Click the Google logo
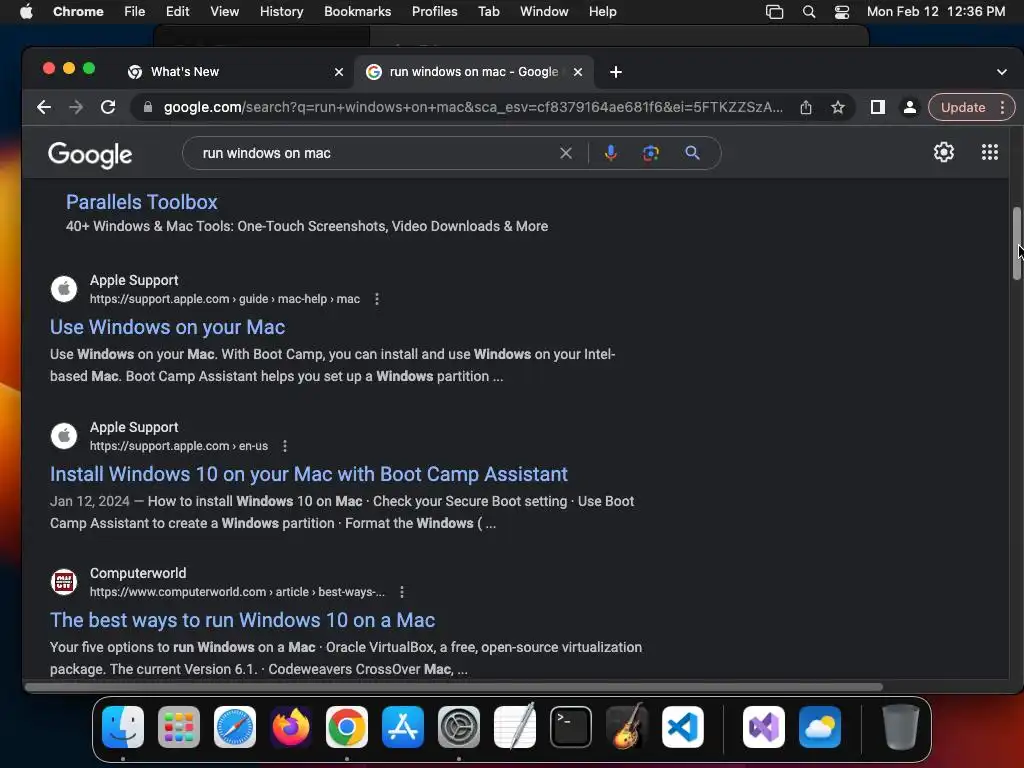1024x768 pixels. [x=90, y=155]
